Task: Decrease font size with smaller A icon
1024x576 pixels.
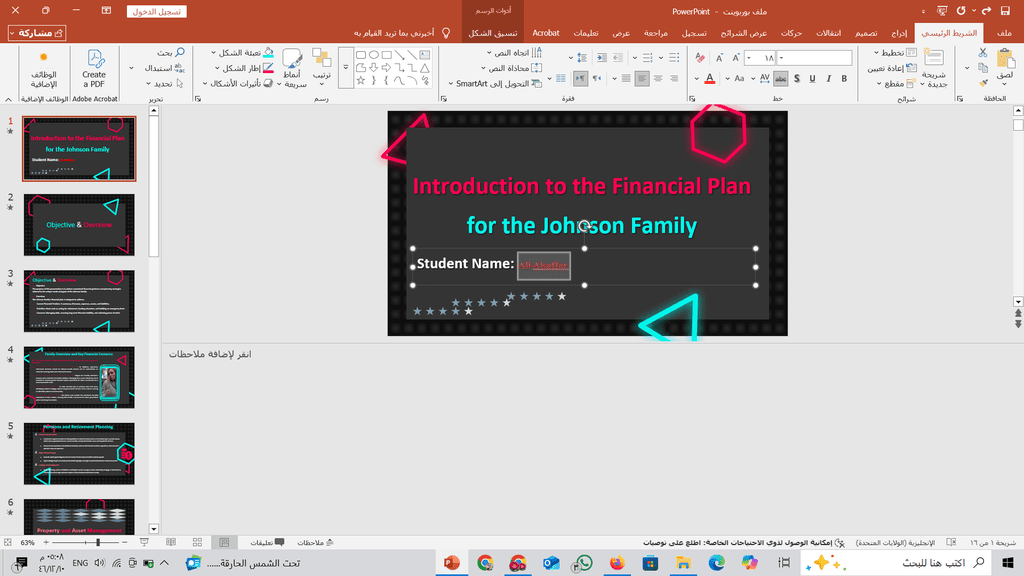Action: pyautogui.click(x=720, y=58)
